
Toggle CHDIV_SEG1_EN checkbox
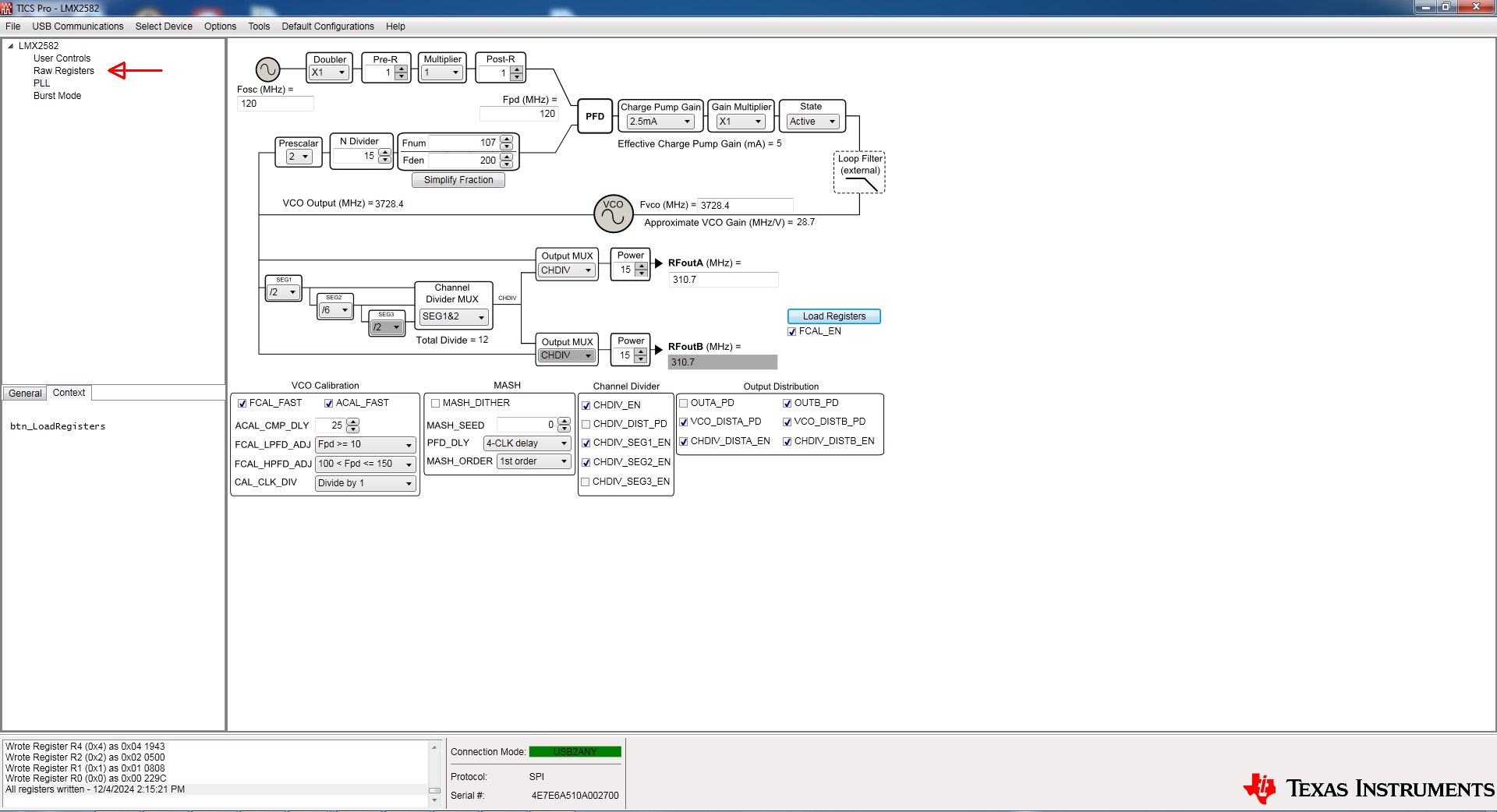pos(586,443)
